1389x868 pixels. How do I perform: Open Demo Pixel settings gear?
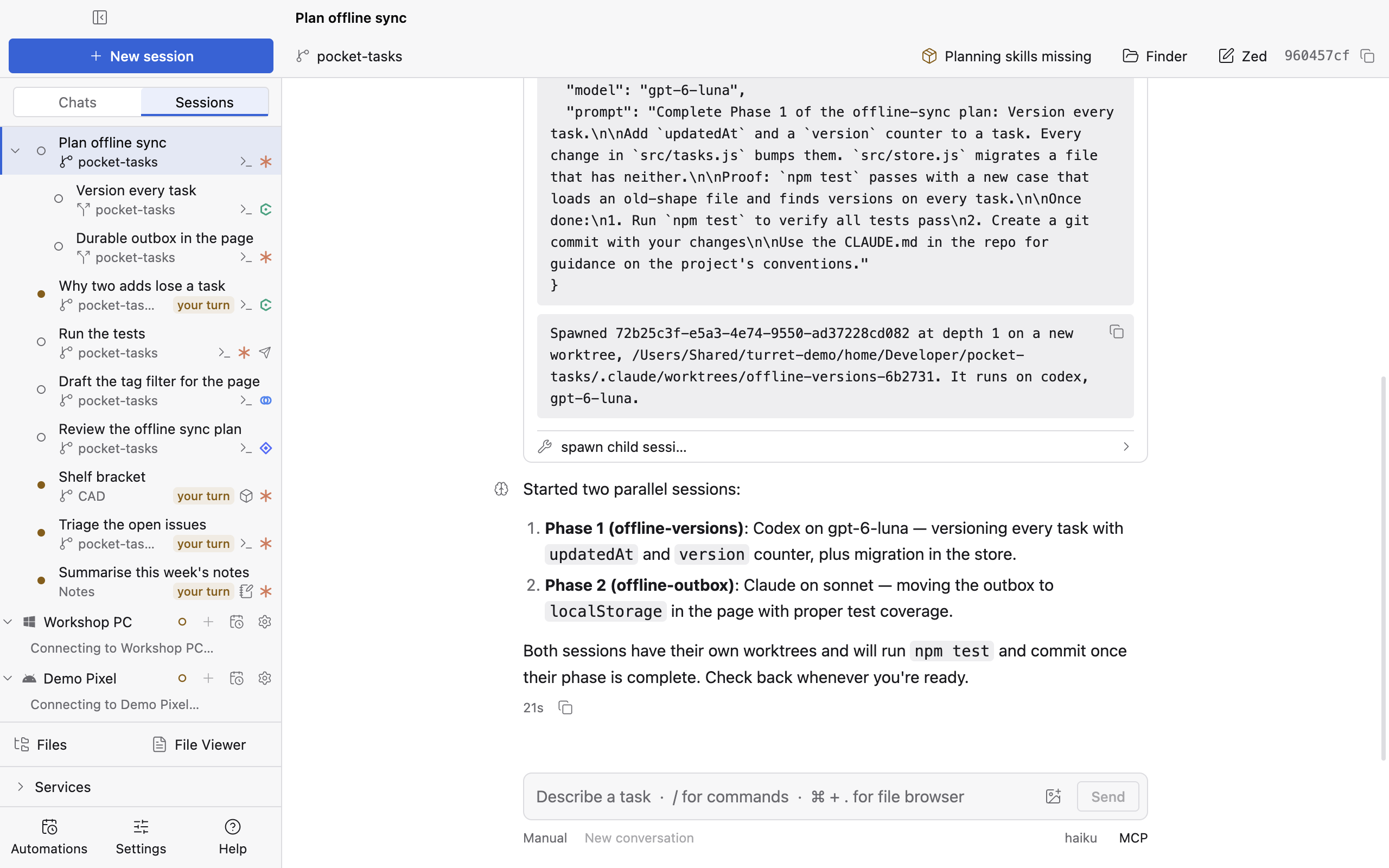point(265,678)
